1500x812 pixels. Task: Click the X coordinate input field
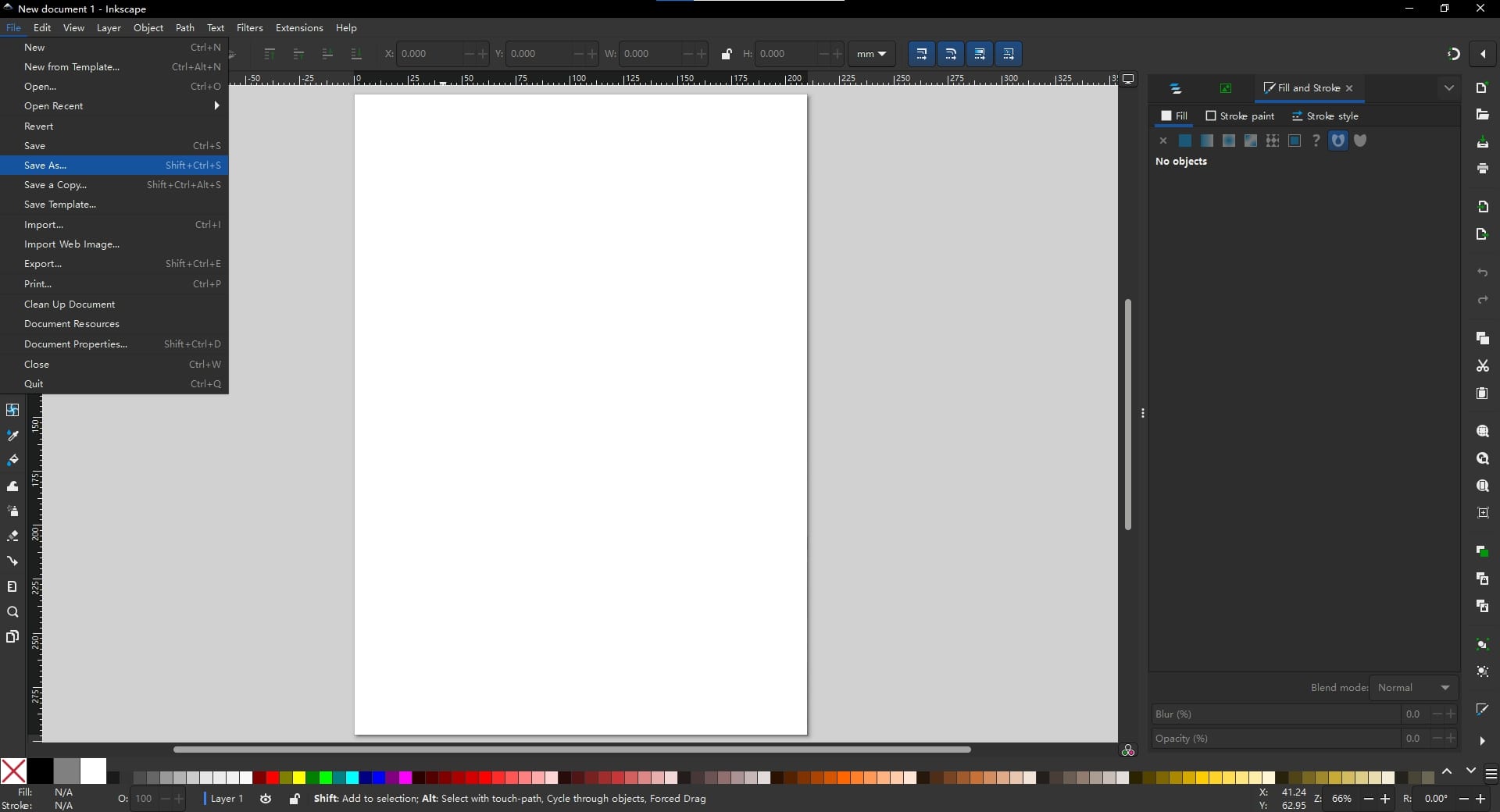pyautogui.click(x=430, y=54)
